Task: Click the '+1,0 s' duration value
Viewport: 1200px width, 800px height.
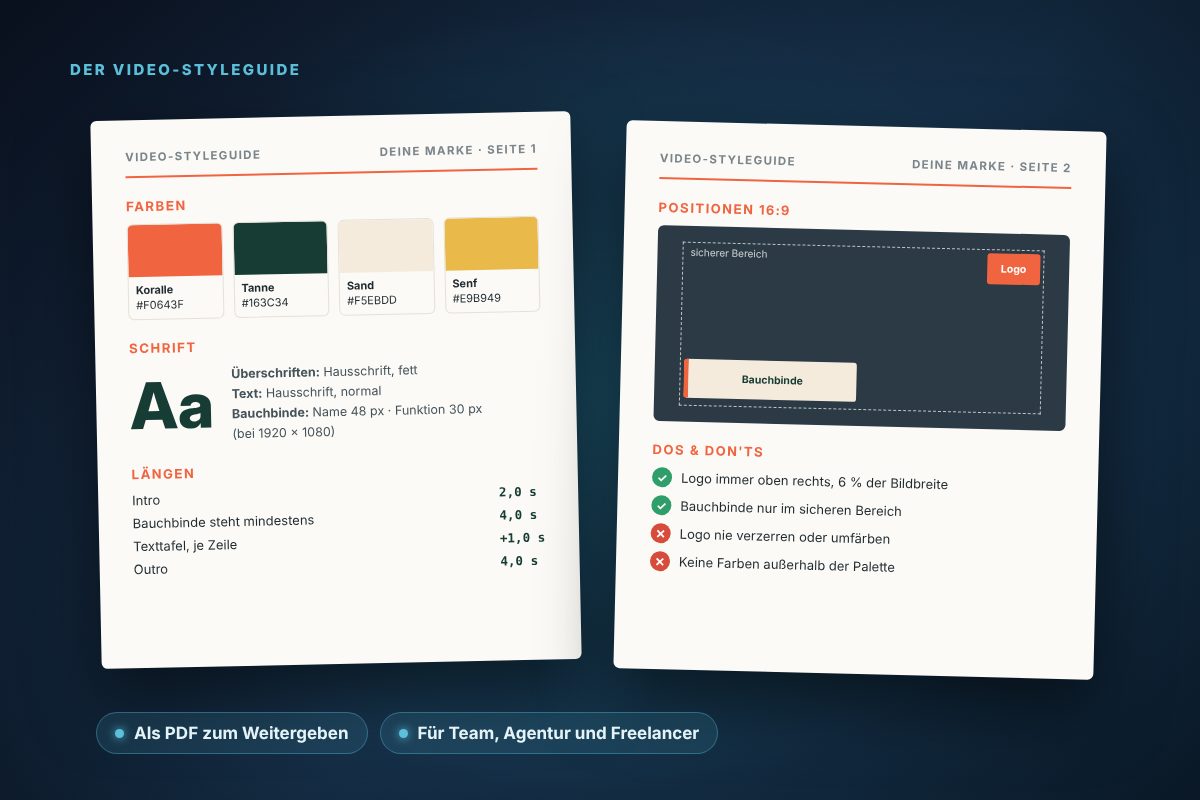Action: click(522, 538)
